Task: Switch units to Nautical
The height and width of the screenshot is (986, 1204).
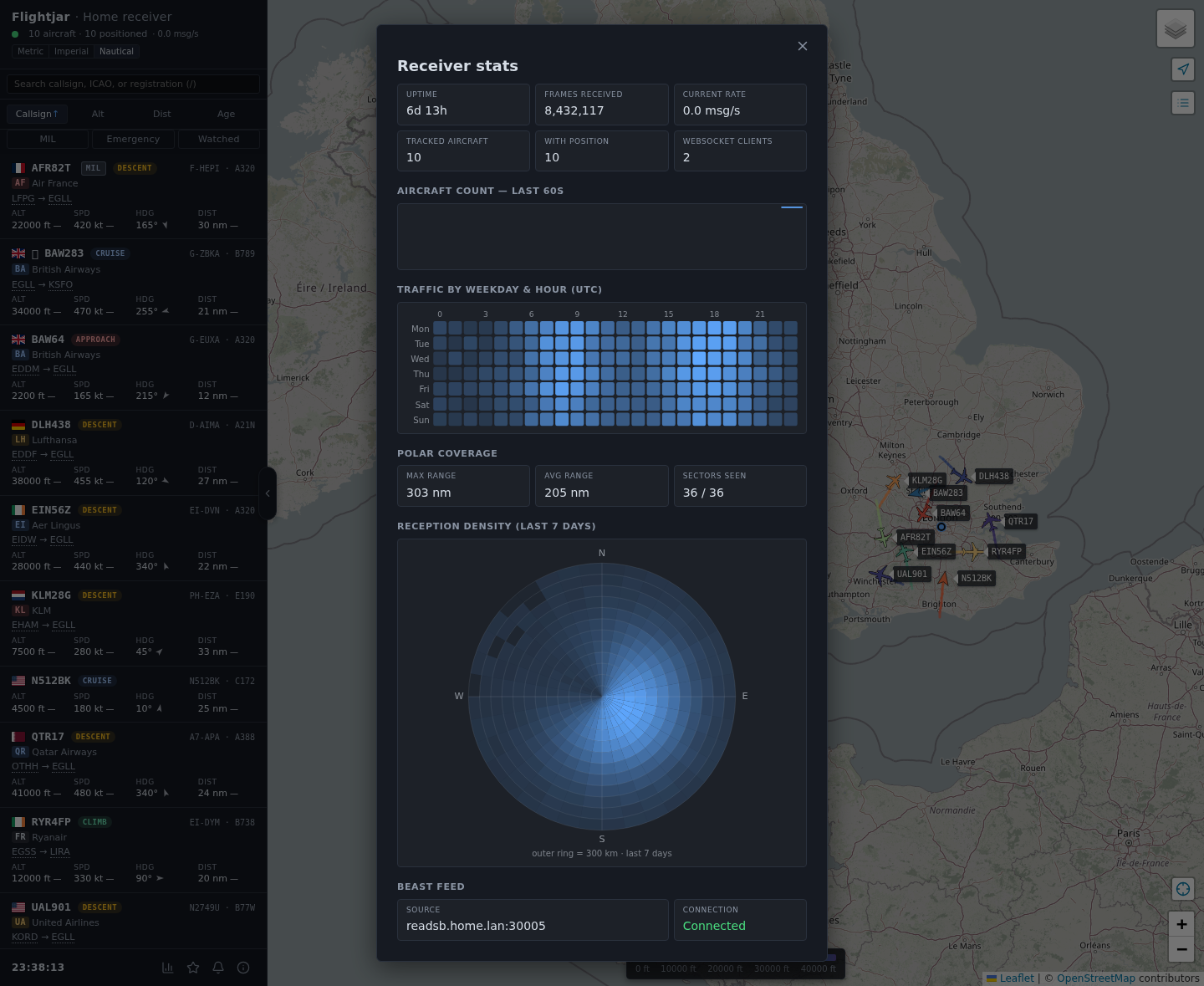Action: click(116, 51)
